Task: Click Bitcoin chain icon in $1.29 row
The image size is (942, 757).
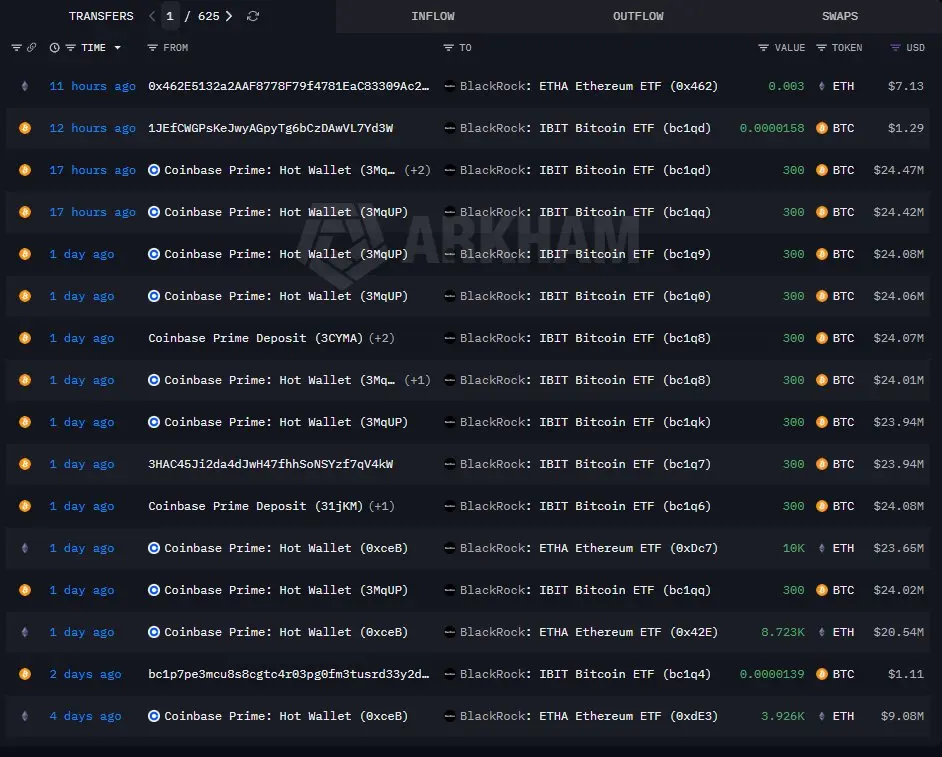Action: (x=25, y=128)
